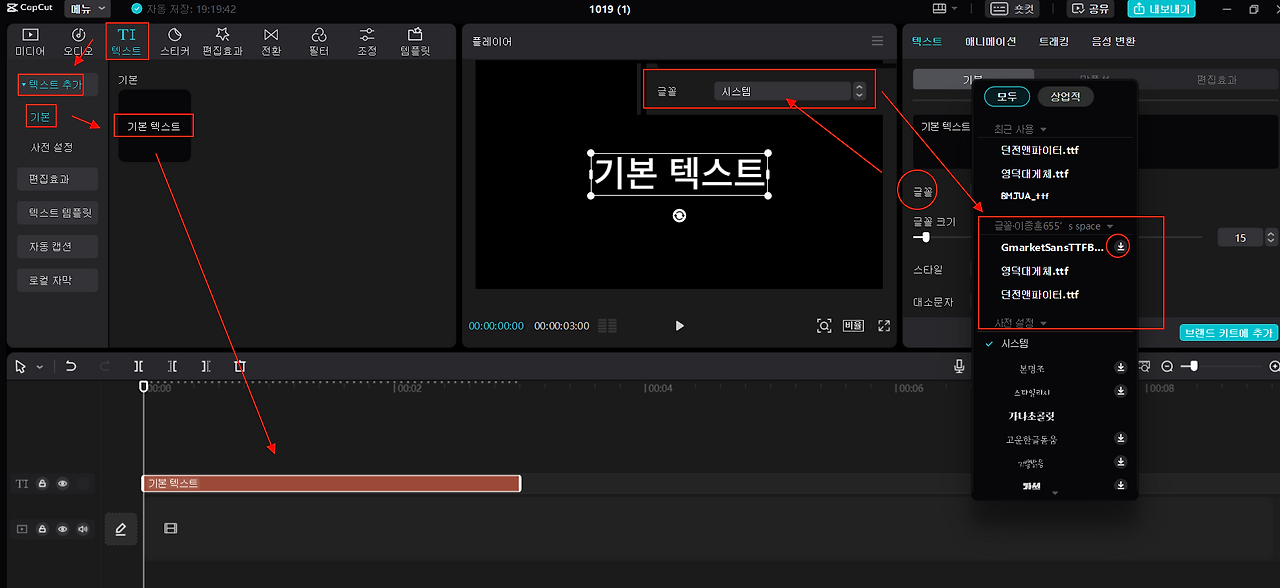The image size is (1280, 588).
Task: Click the cover edit pencil icon
Action: 121,528
